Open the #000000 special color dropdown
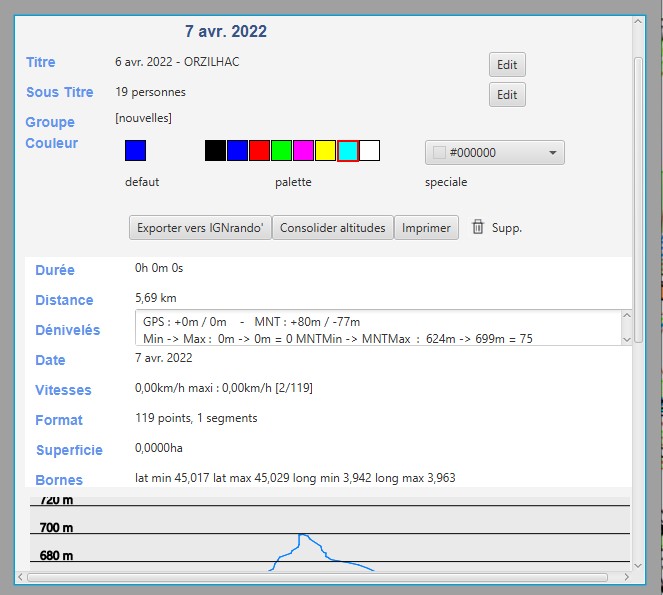Screen dimensions: 663x595 point(495,153)
